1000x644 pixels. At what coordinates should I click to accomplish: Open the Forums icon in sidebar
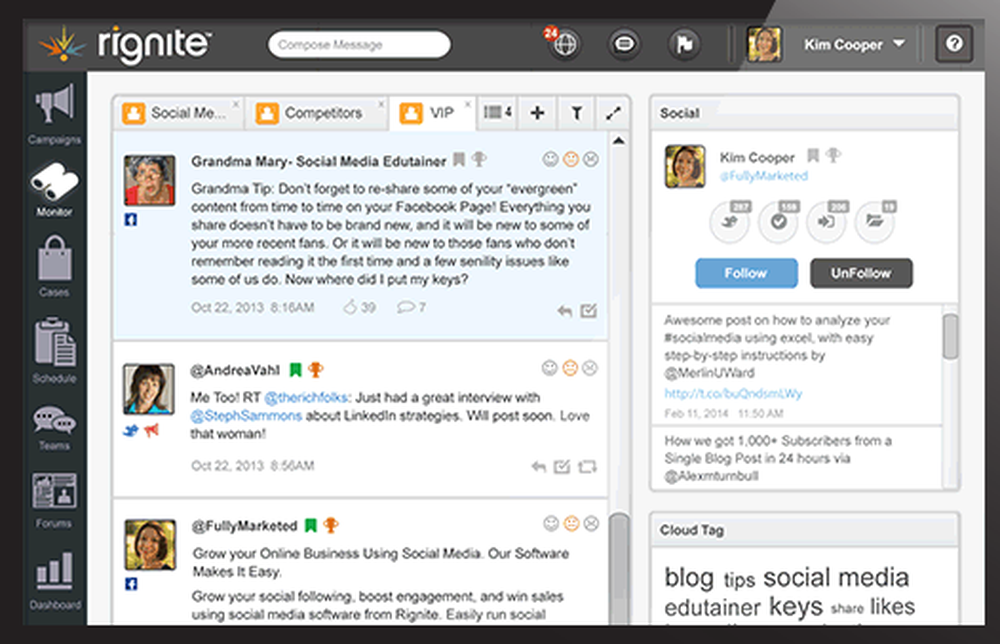tap(54, 491)
